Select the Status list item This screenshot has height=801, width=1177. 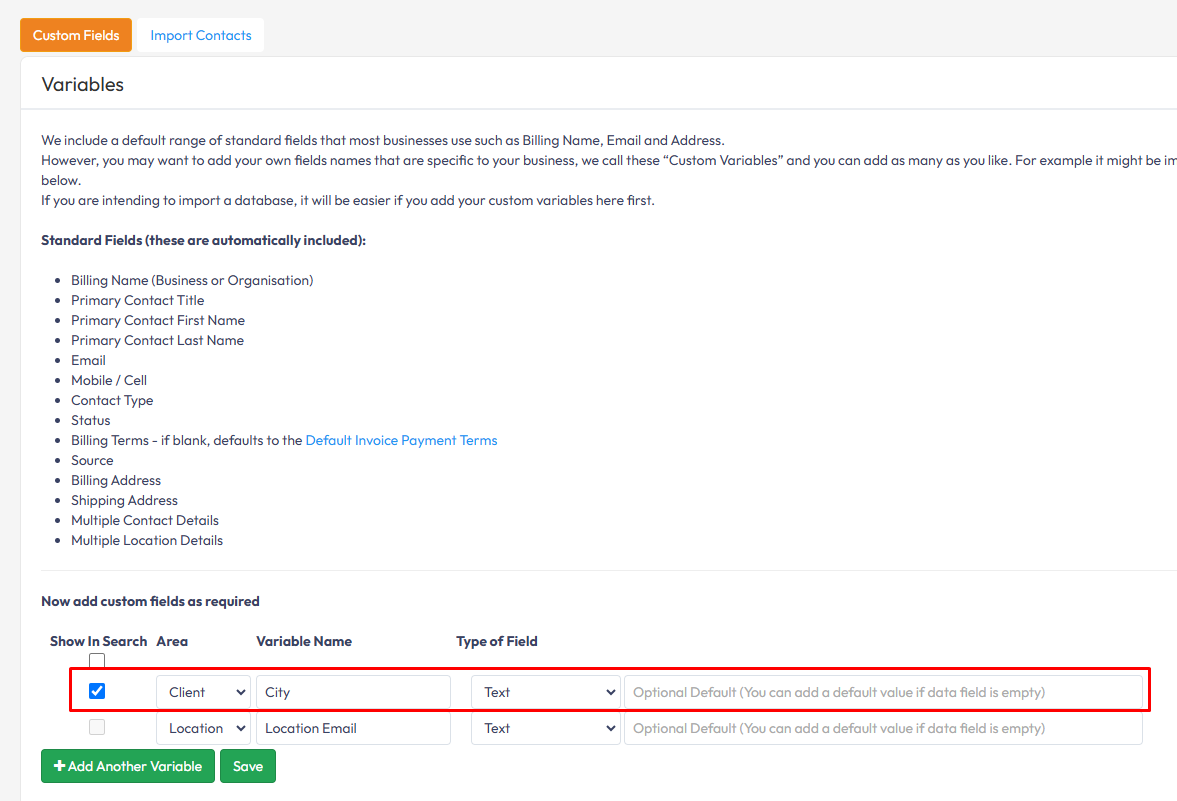click(91, 420)
